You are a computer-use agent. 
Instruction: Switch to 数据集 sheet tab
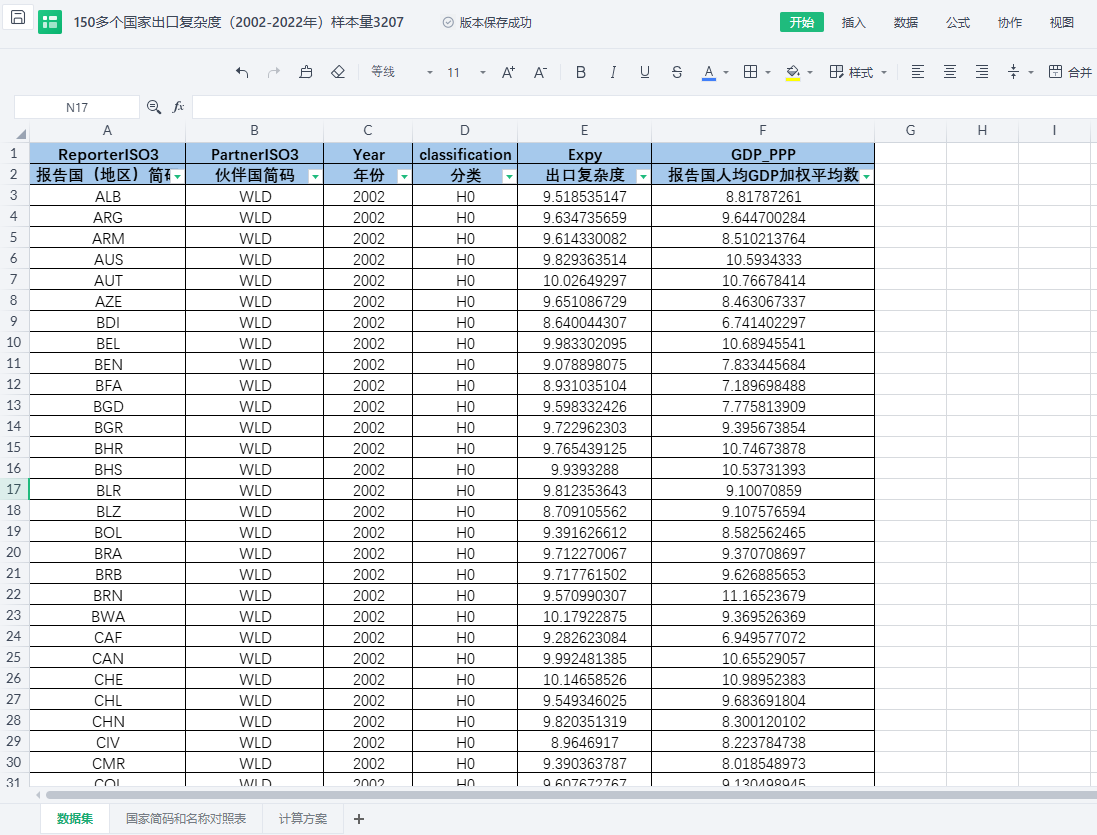click(x=75, y=818)
